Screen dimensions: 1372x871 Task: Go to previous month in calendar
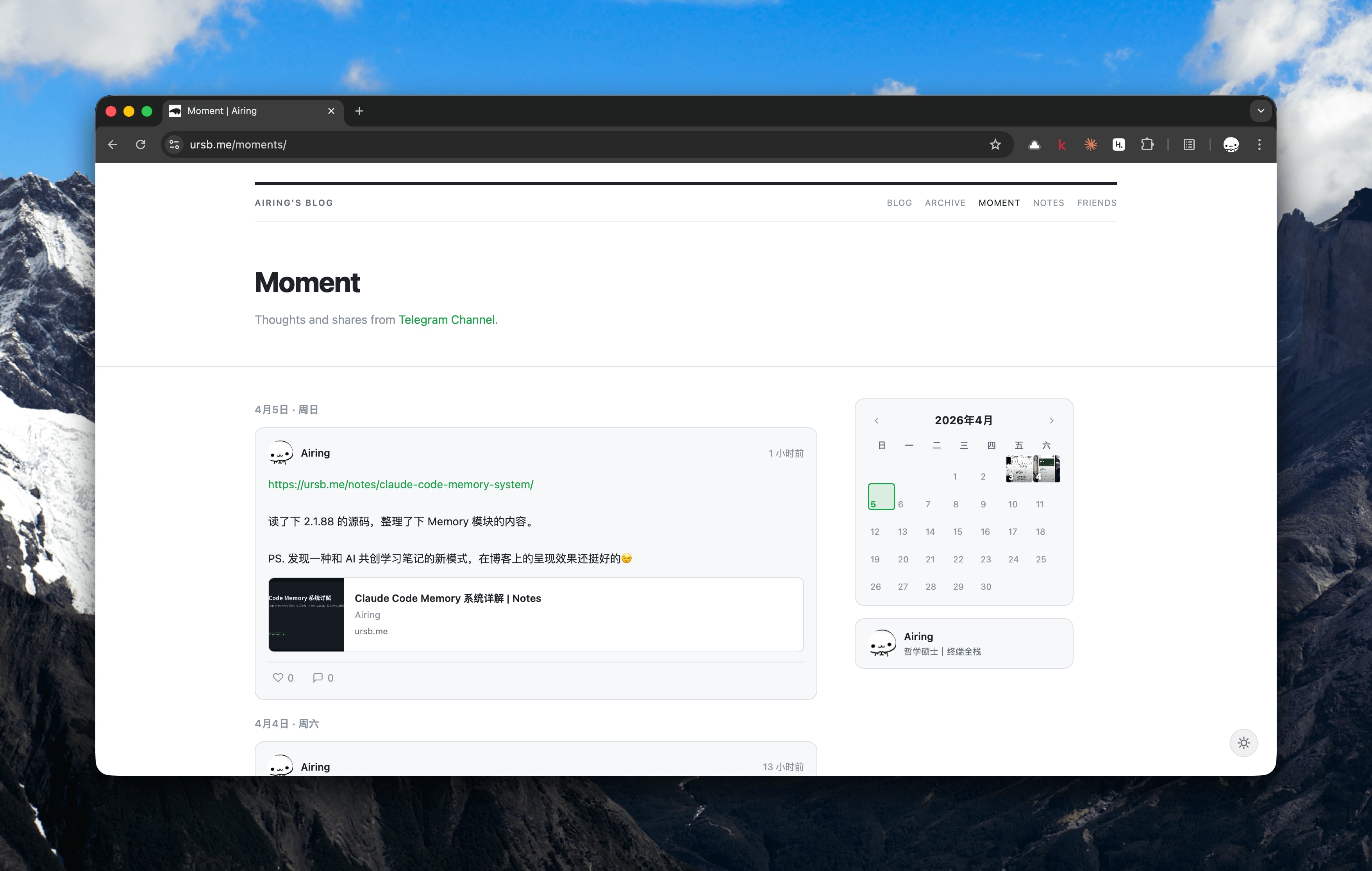tap(876, 420)
